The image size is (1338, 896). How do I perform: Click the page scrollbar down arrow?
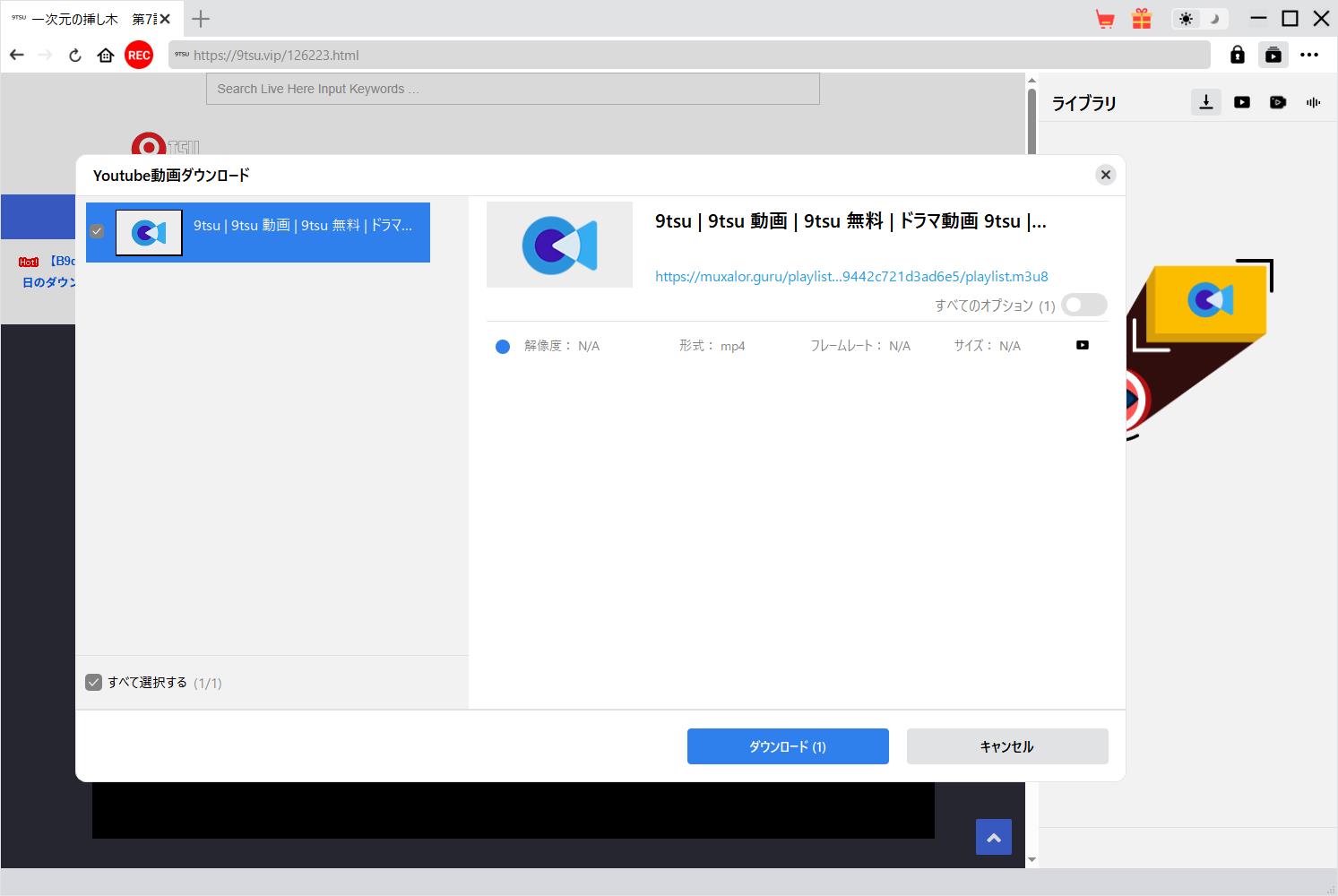1032,860
